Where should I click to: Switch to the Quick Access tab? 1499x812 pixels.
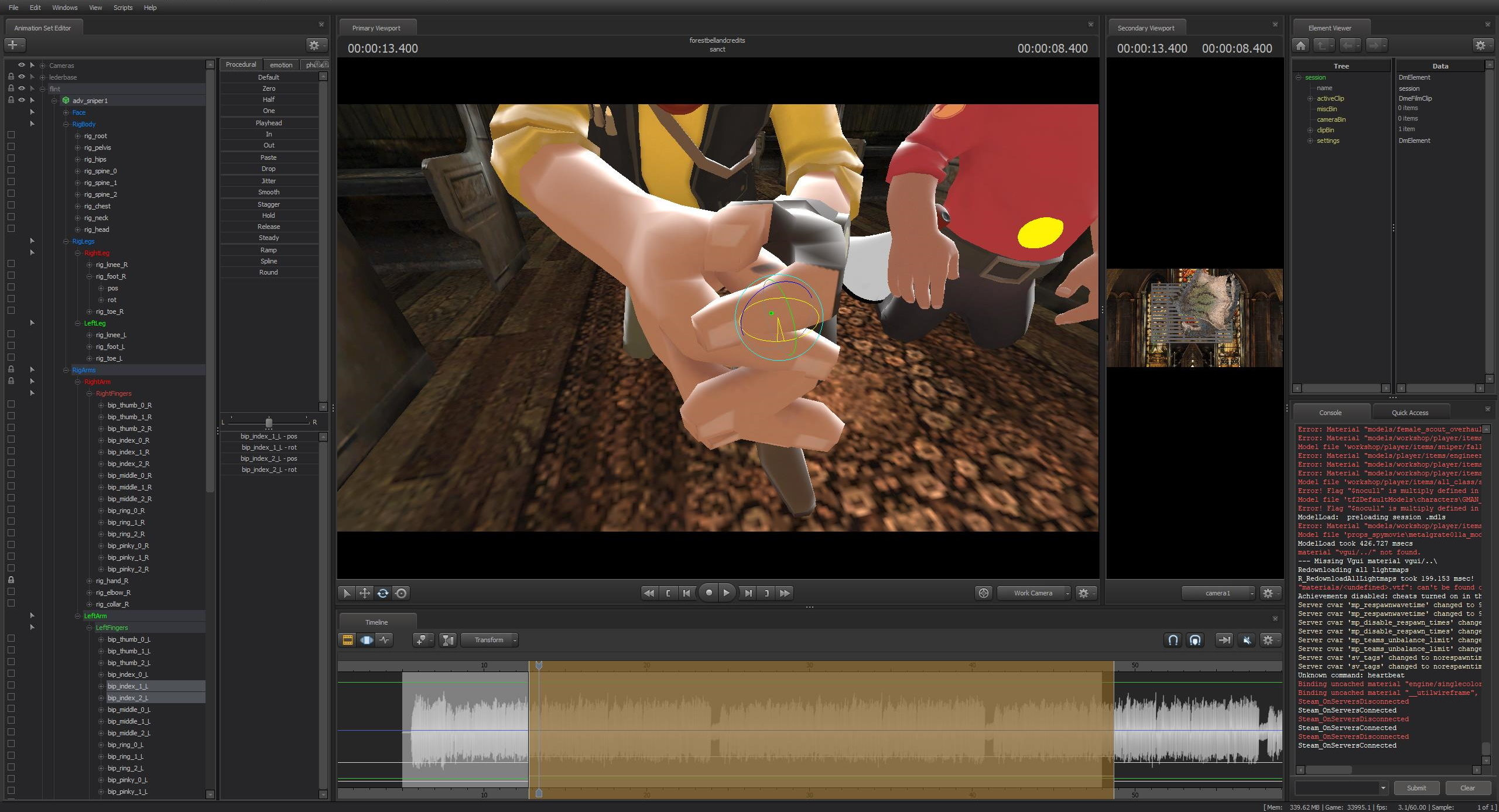tap(1410, 413)
